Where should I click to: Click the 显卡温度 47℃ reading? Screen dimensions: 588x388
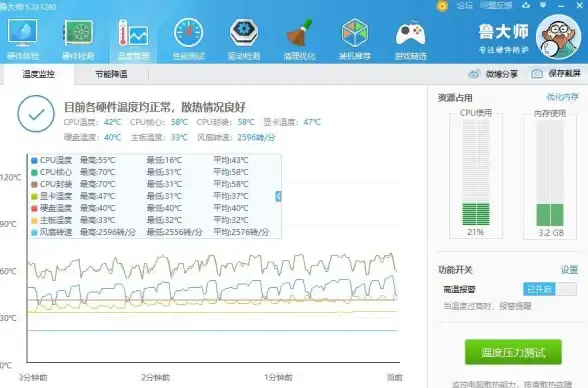coord(292,122)
